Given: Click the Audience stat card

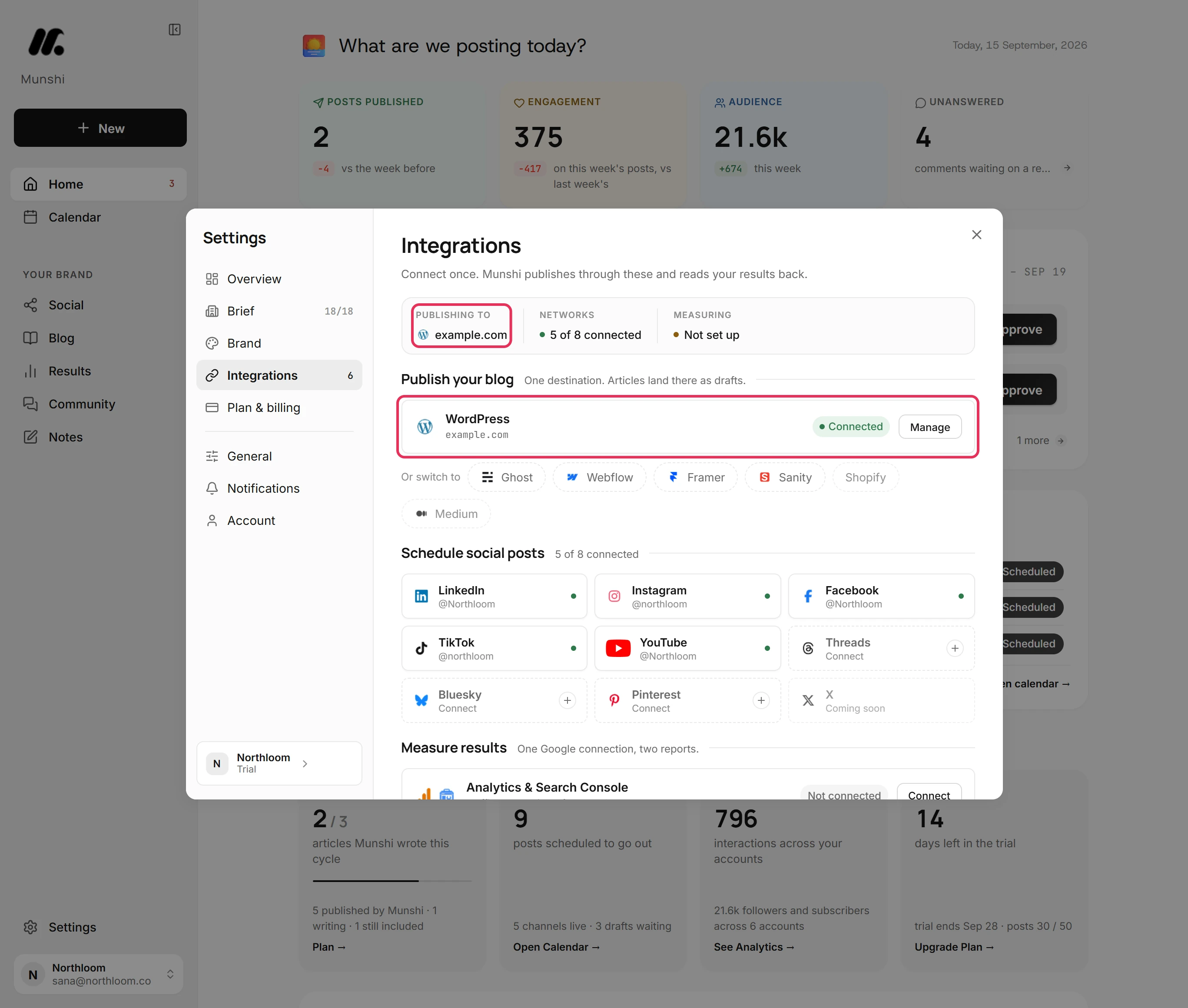Looking at the screenshot, I should tap(794, 146).
